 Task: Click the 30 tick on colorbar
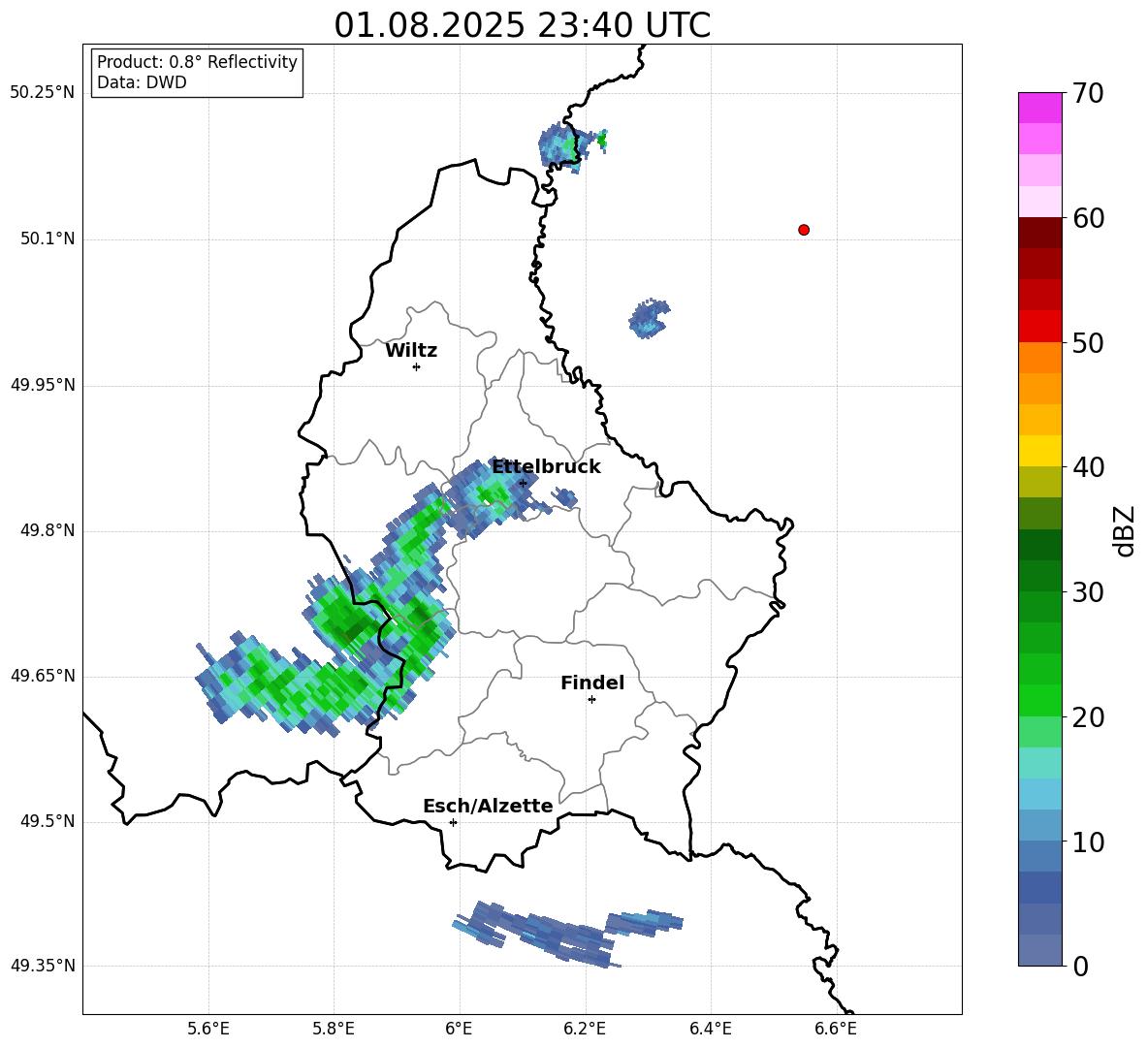click(1087, 592)
